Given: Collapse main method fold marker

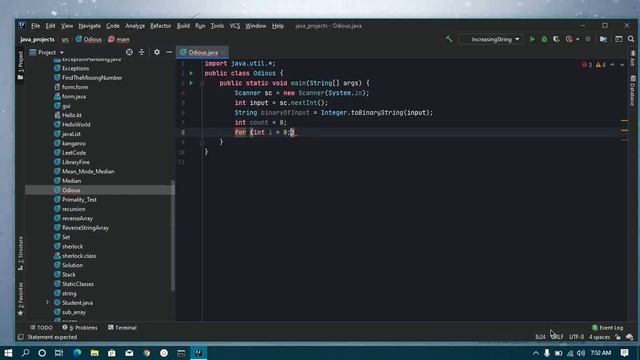Looking at the screenshot, I should tap(202, 83).
